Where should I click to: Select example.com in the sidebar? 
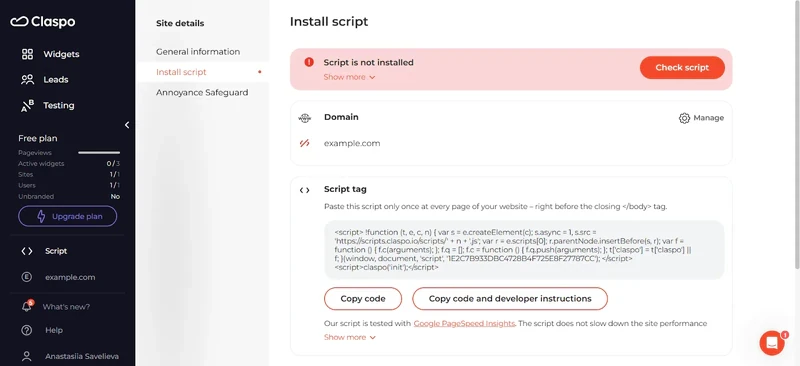coord(70,277)
